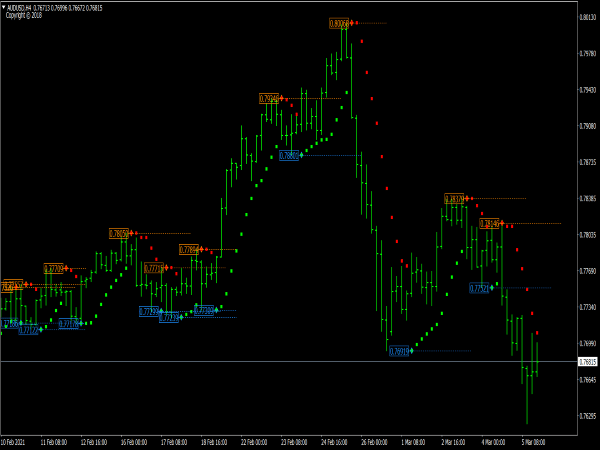Image resolution: width=600 pixels, height=450 pixels.
Task: Click the AUDUSD,H4 symbol title text
Action: point(19,8)
